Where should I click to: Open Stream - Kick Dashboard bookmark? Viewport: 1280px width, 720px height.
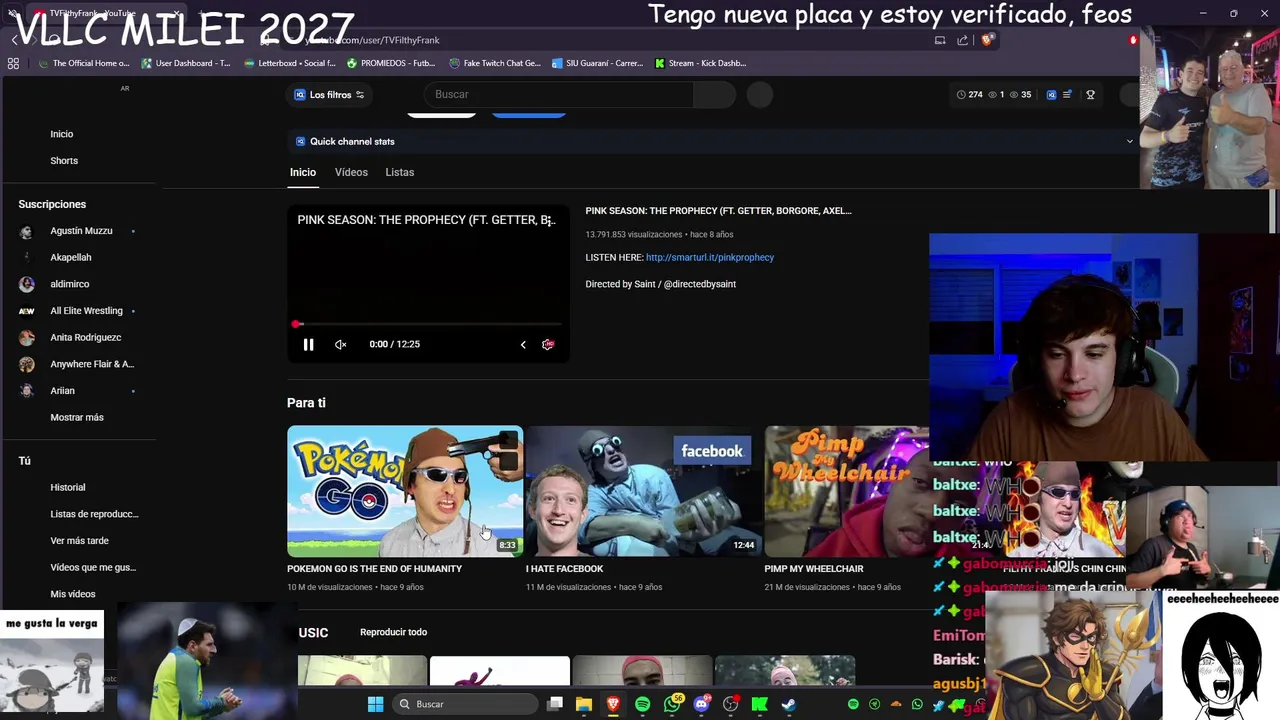(x=700, y=63)
